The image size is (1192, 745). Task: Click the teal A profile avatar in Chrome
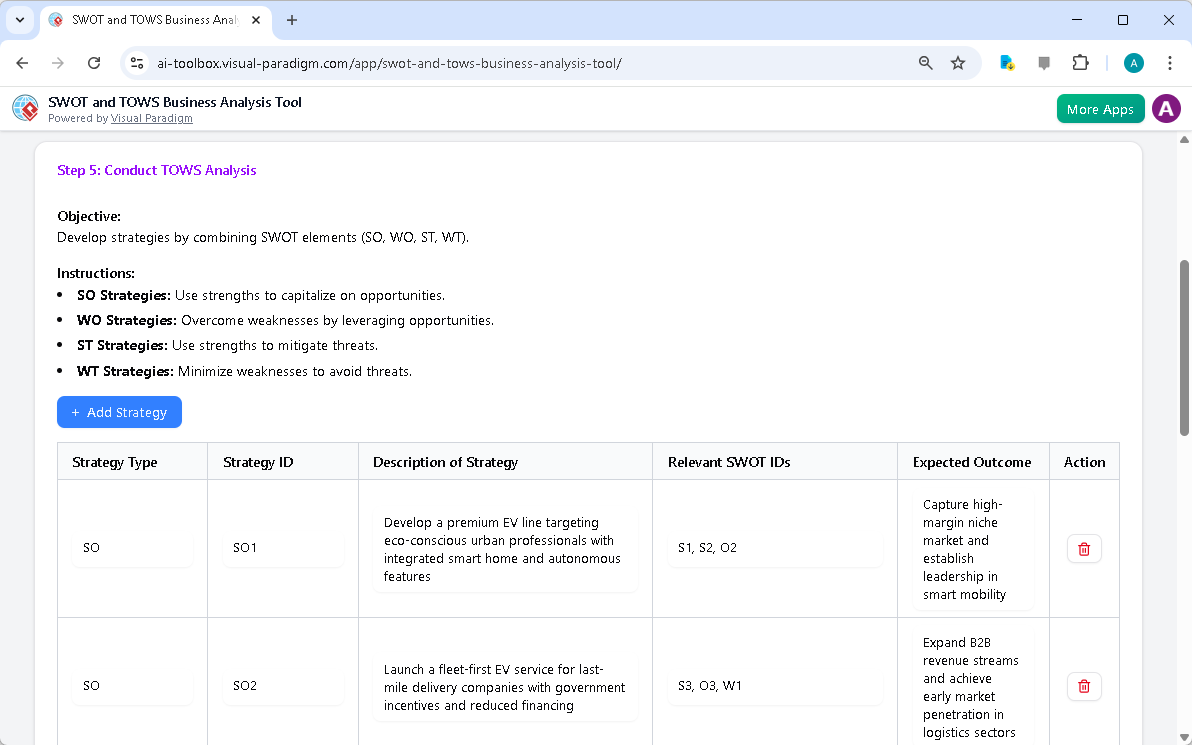coord(1133,62)
